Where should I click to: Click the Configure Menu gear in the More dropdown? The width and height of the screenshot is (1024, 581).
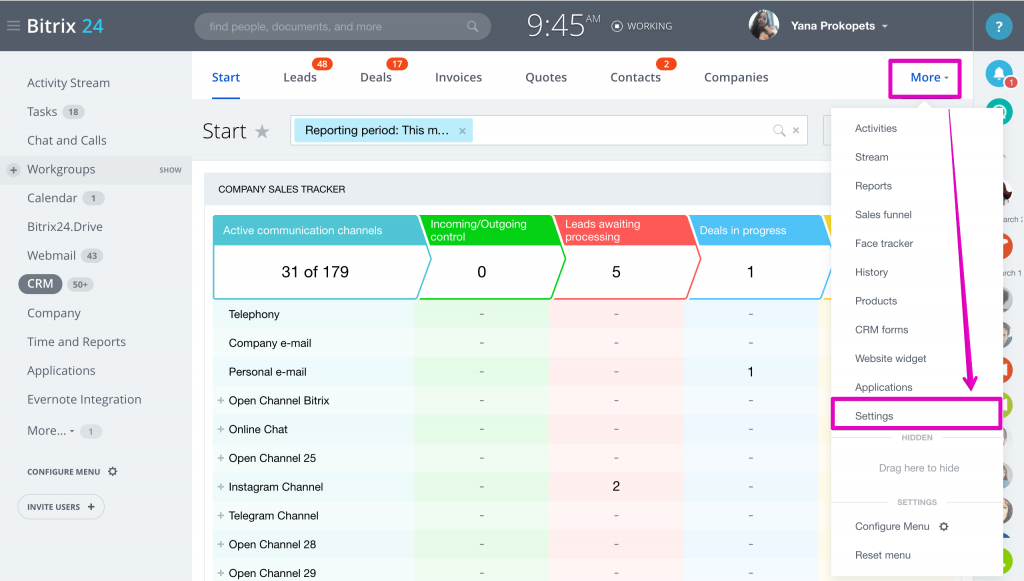pyautogui.click(x=944, y=526)
